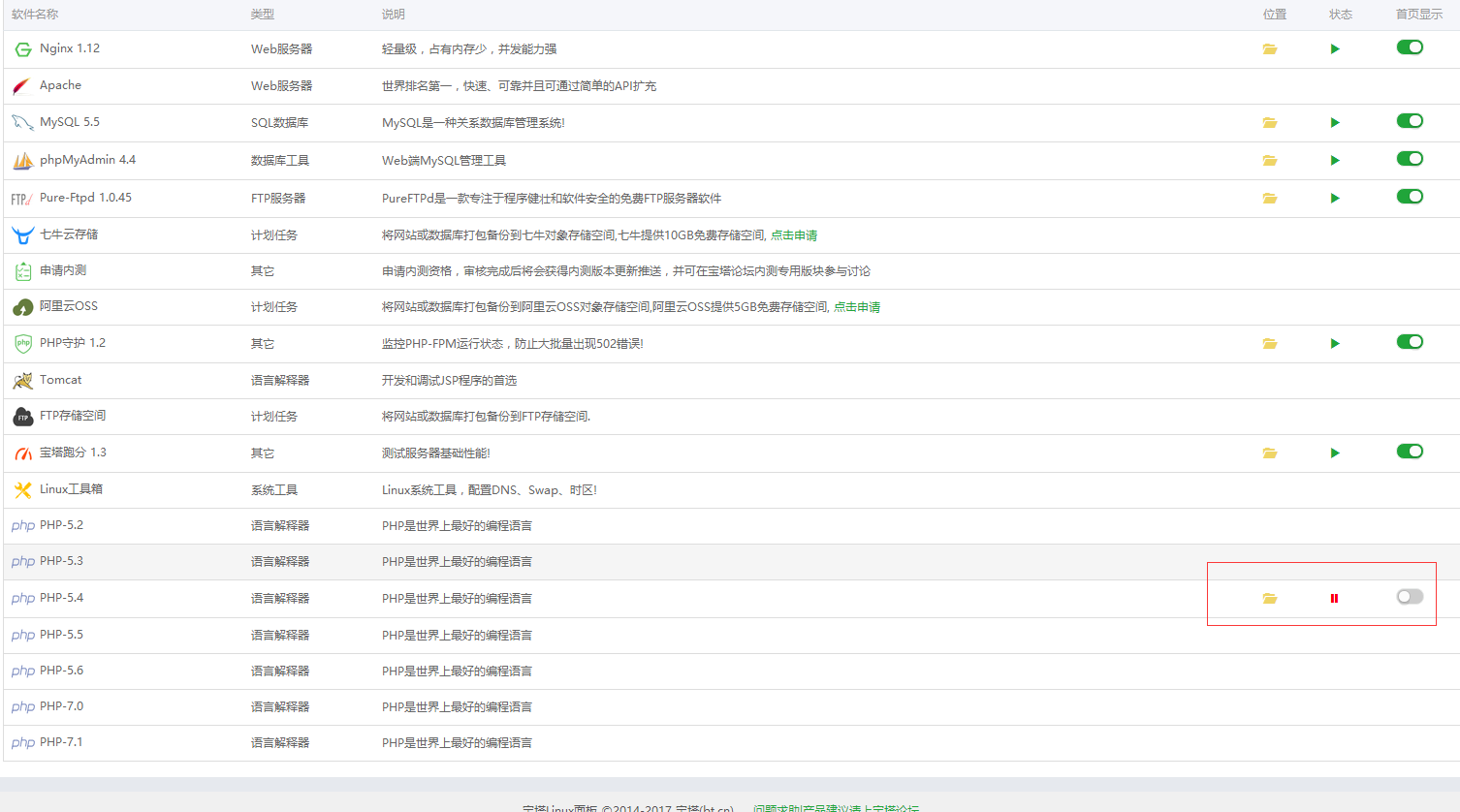Image resolution: width=1460 pixels, height=812 pixels.
Task: Select the PHP-7.0 row name
Action: [61, 706]
